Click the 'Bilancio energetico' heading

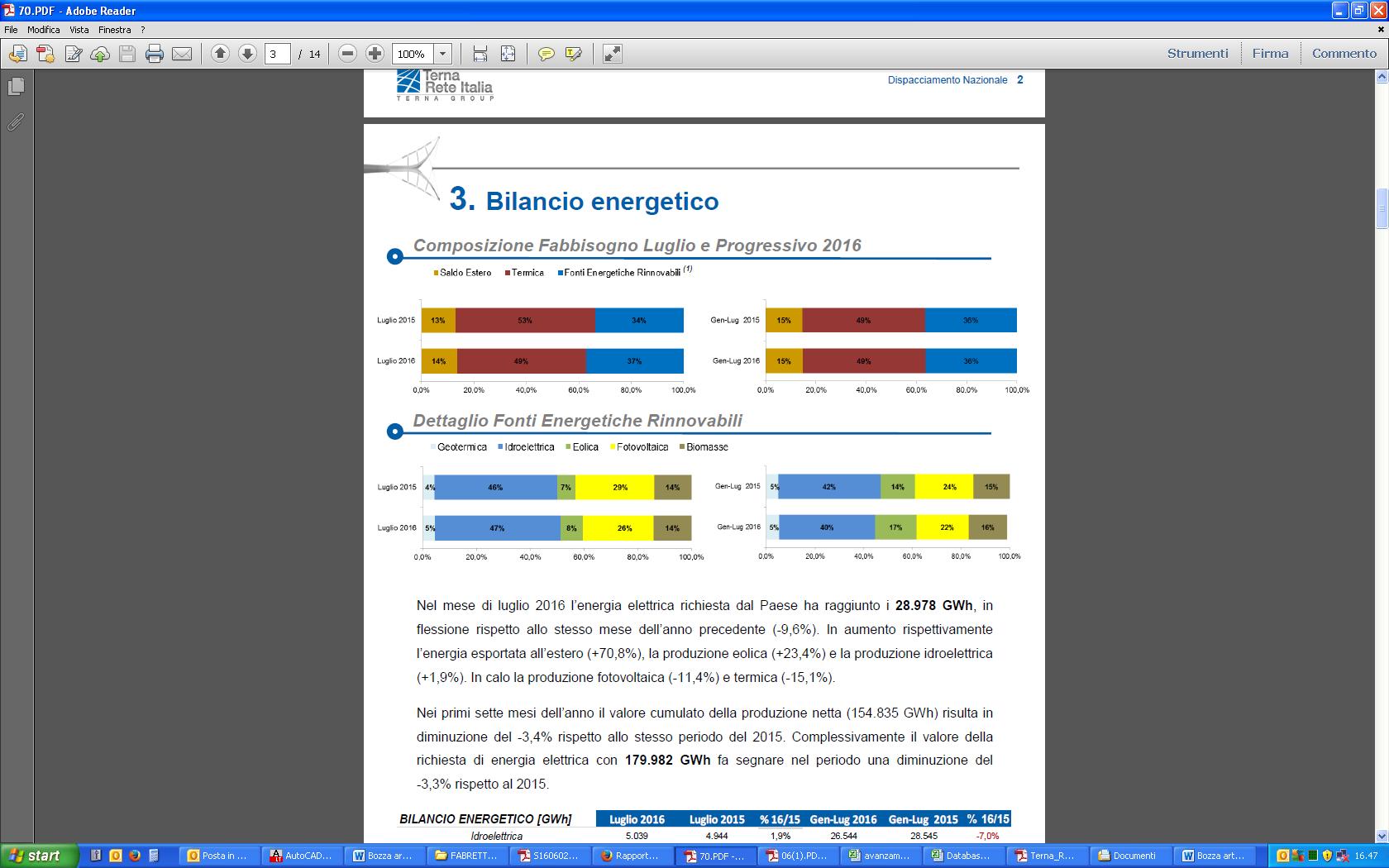602,201
